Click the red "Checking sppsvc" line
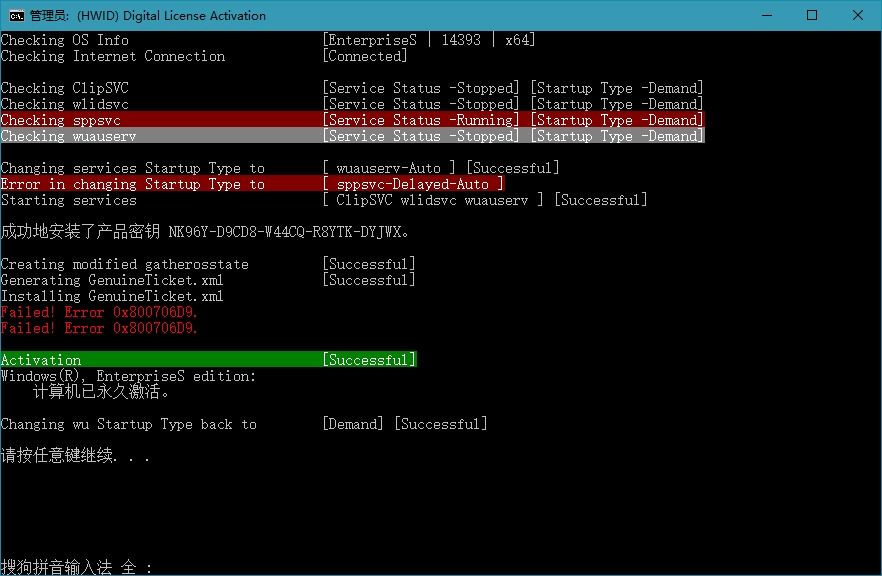The width and height of the screenshot is (882, 576). 352,120
